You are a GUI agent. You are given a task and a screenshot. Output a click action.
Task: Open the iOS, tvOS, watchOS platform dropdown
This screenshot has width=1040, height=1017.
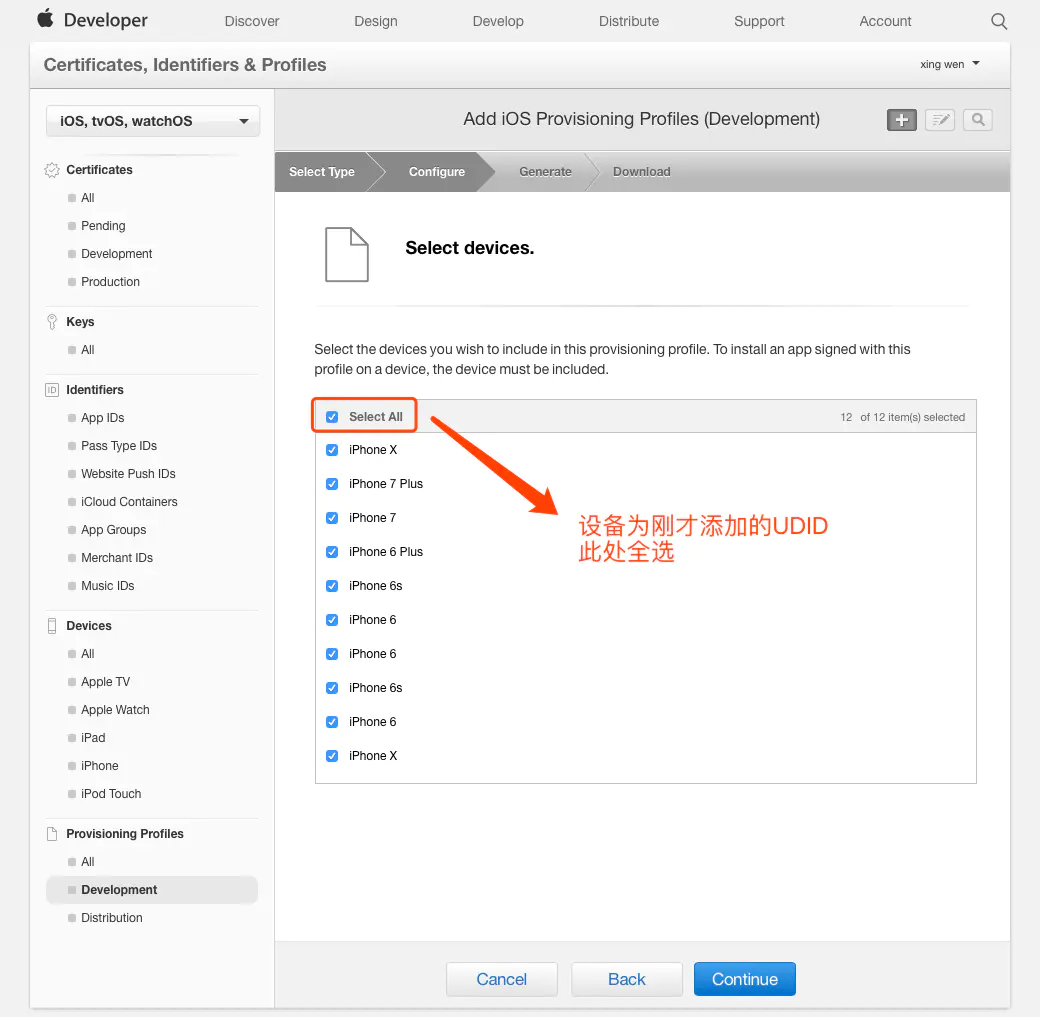(x=153, y=121)
